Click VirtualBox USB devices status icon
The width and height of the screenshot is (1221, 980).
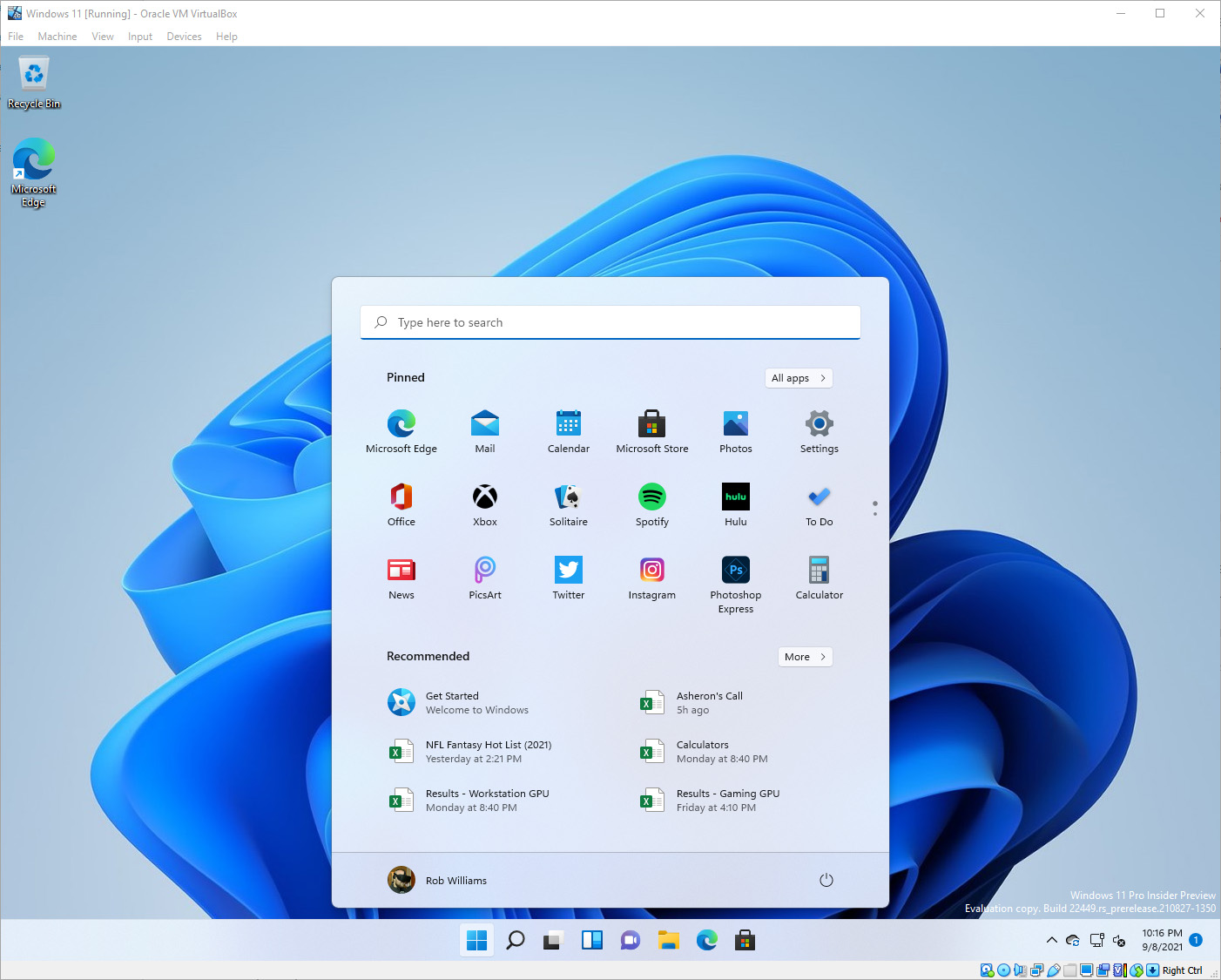pos(1053,970)
